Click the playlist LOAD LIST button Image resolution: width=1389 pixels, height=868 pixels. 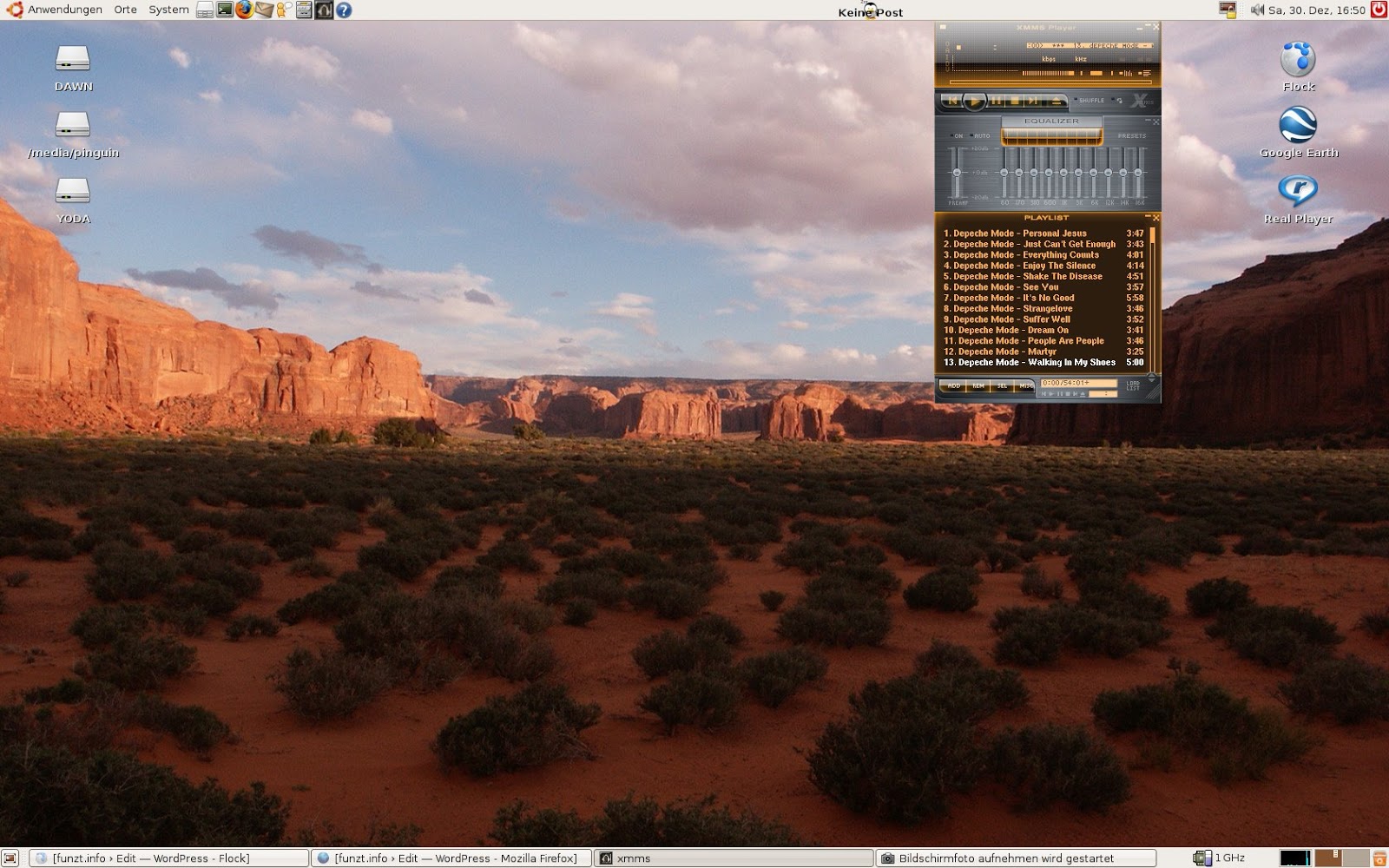(x=1133, y=385)
